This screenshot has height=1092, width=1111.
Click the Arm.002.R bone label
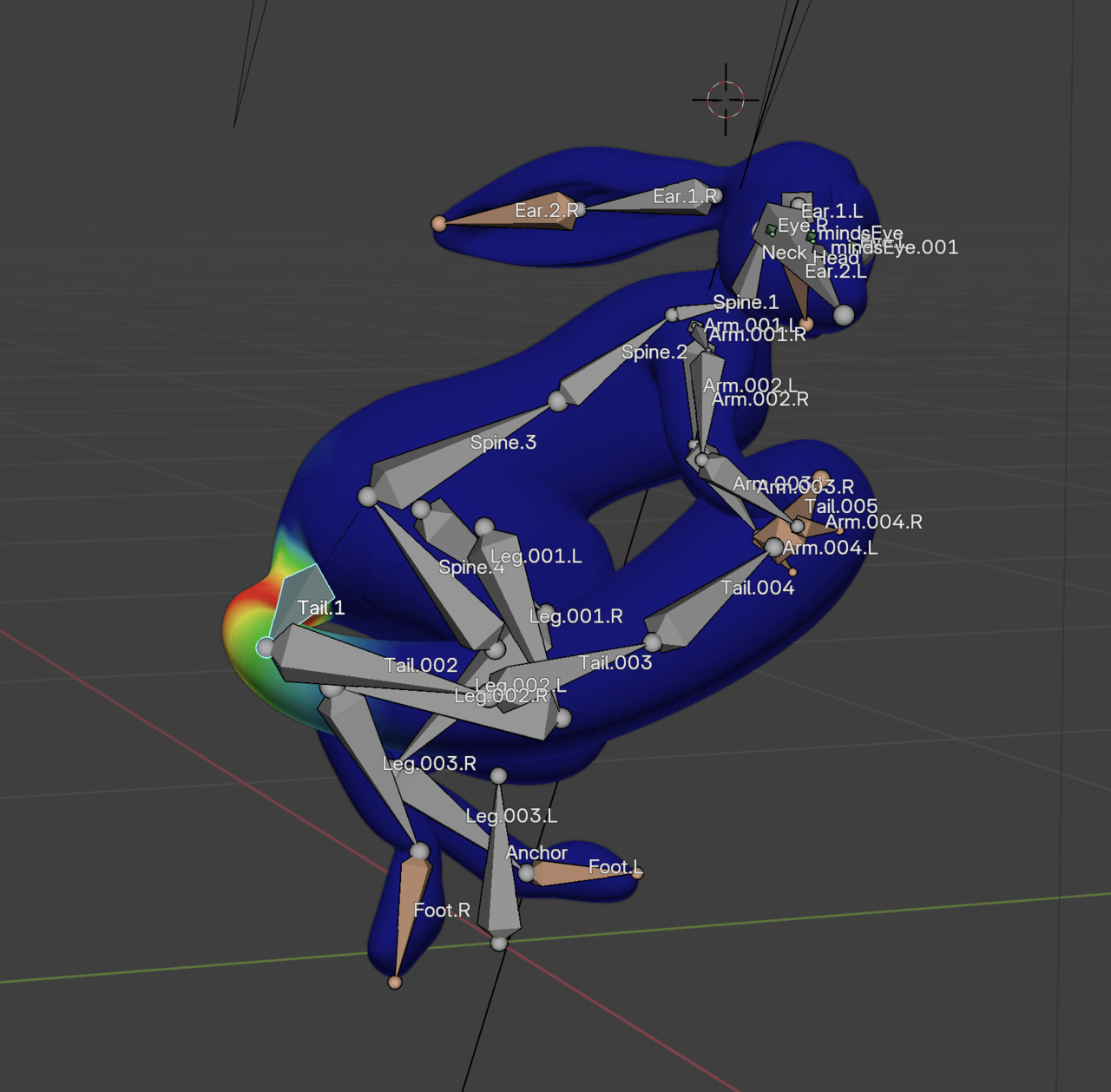[760, 399]
